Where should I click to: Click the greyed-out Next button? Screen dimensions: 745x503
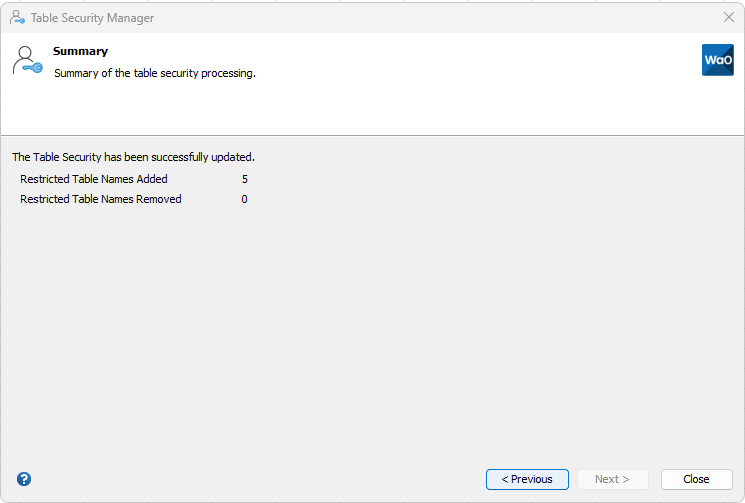(x=612, y=479)
